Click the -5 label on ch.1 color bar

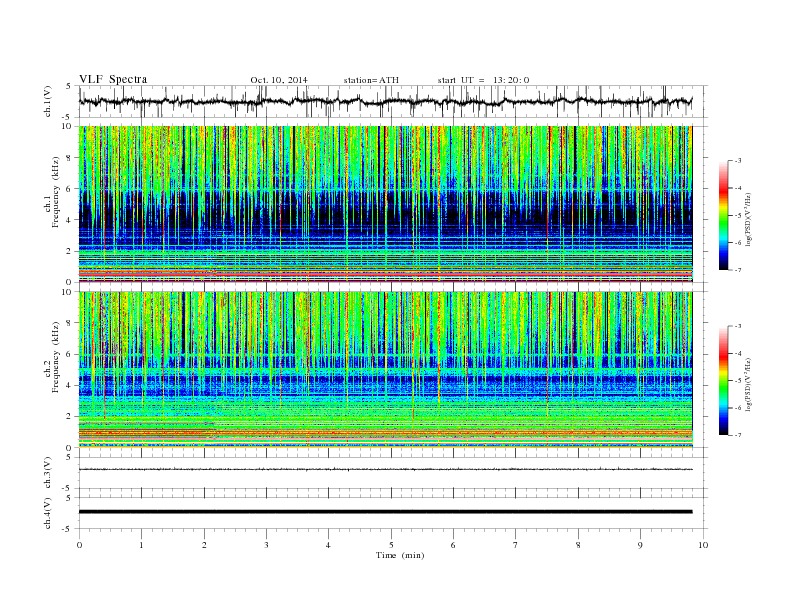(737, 216)
